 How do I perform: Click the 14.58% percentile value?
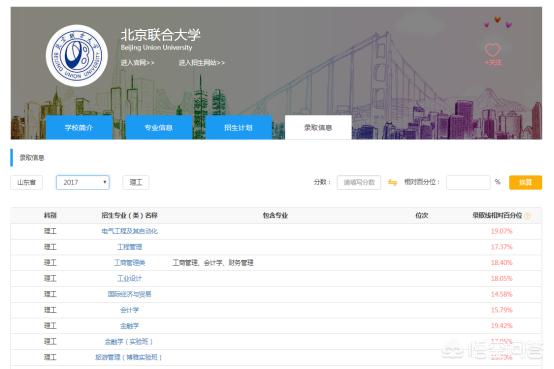click(501, 294)
